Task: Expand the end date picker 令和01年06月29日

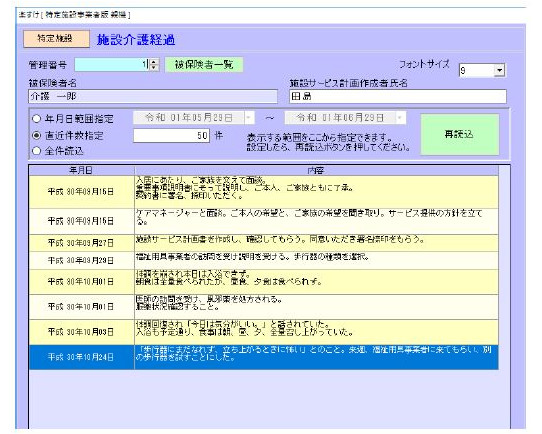Action: coord(400,118)
